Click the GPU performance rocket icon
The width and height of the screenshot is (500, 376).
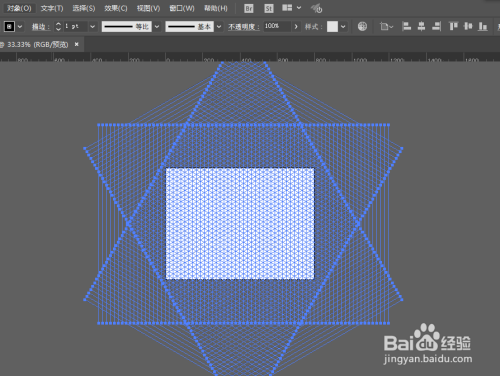click(316, 8)
